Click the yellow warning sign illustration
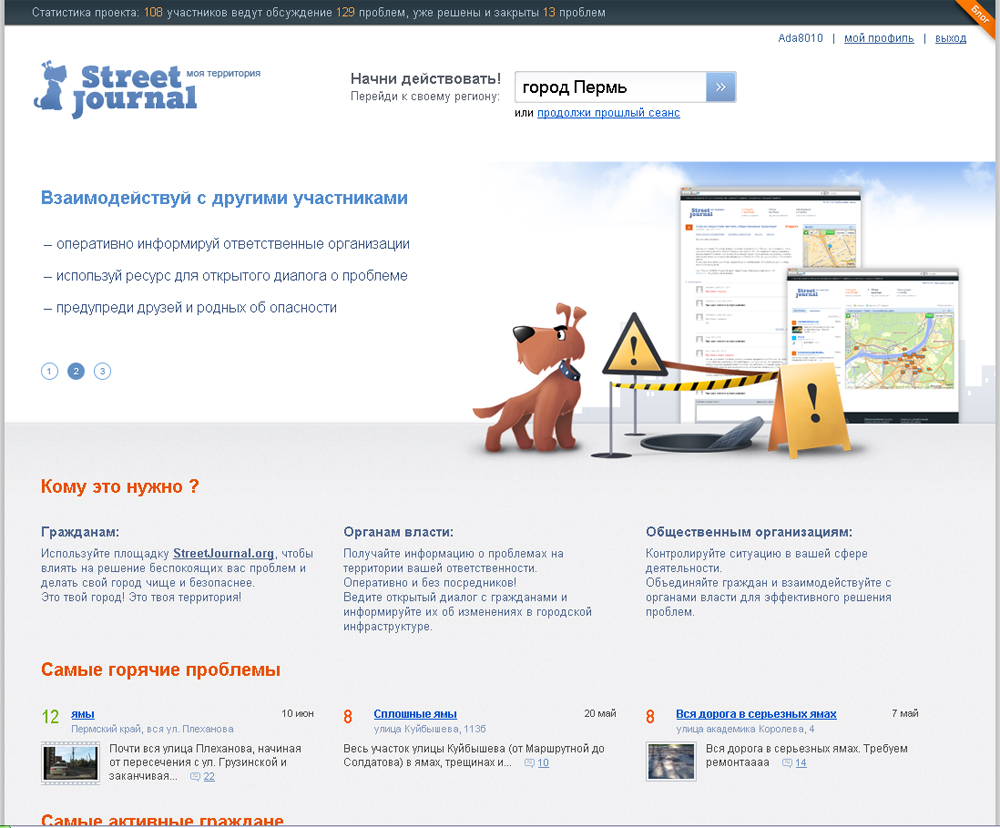Viewport: 1000px width, 828px height. pyautogui.click(x=812, y=410)
